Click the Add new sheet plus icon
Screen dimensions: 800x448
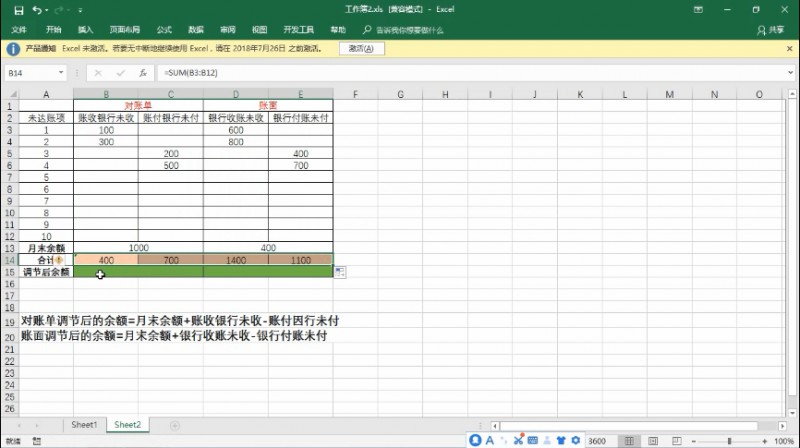click(174, 426)
